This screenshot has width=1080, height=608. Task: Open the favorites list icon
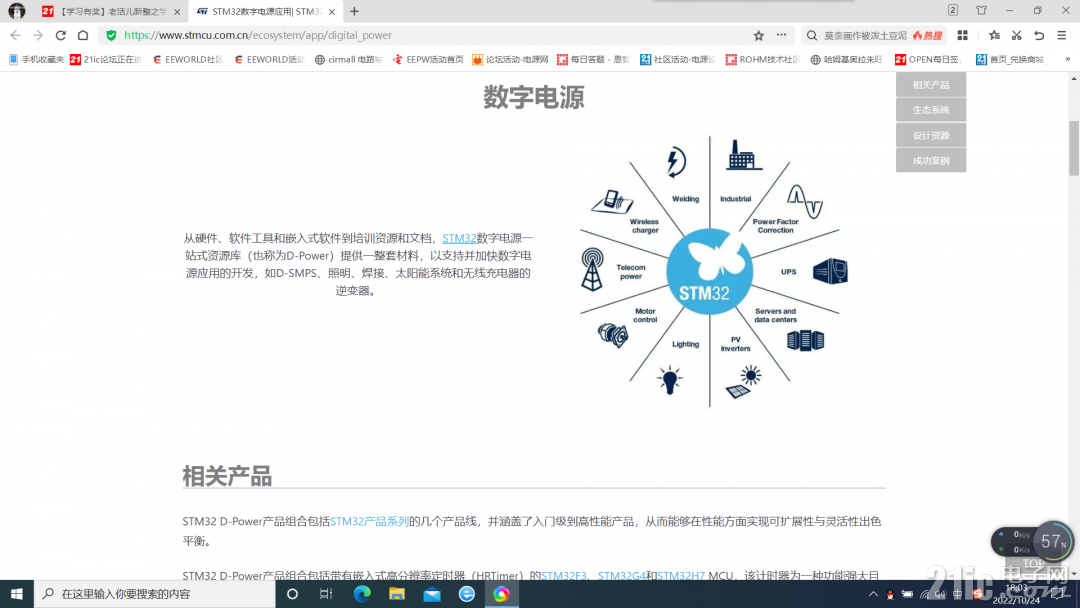click(x=994, y=35)
